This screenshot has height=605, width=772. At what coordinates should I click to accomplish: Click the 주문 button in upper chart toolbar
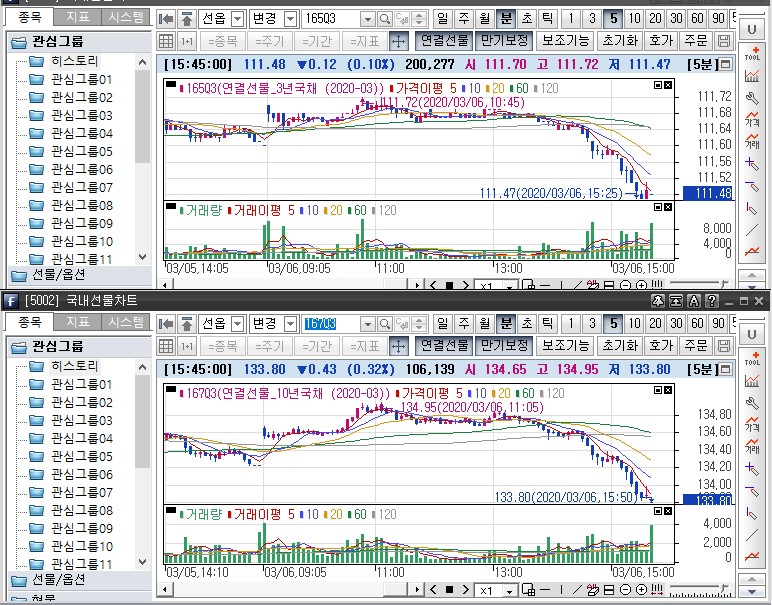[x=694, y=40]
